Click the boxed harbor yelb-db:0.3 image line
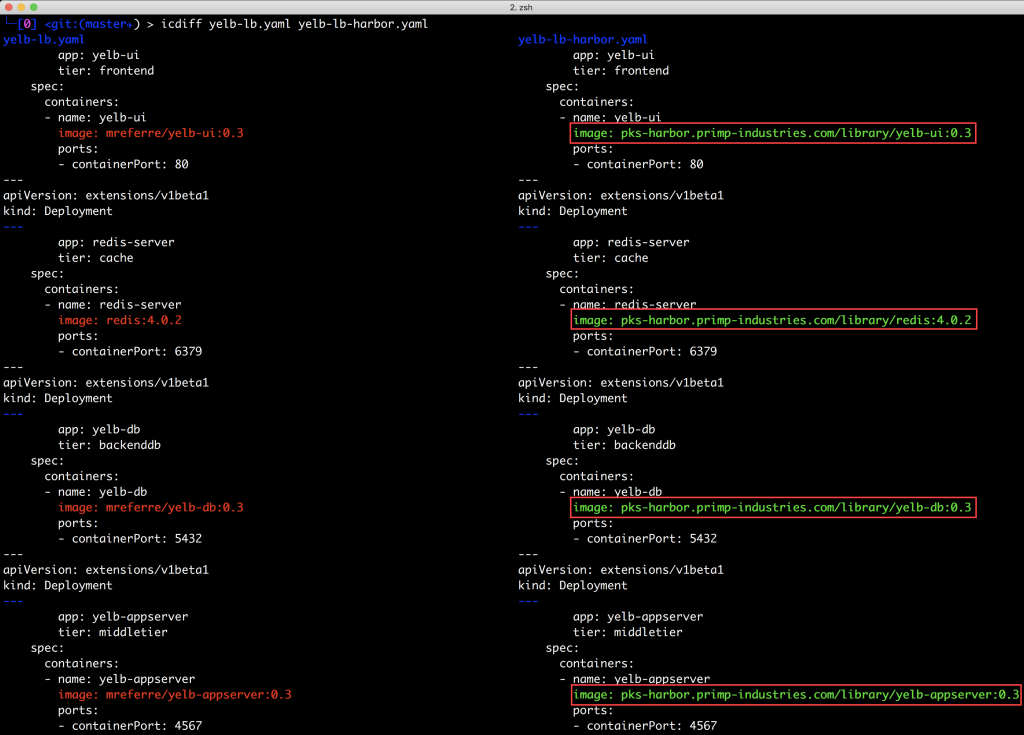Screen dimensions: 1024x735 pos(771,507)
